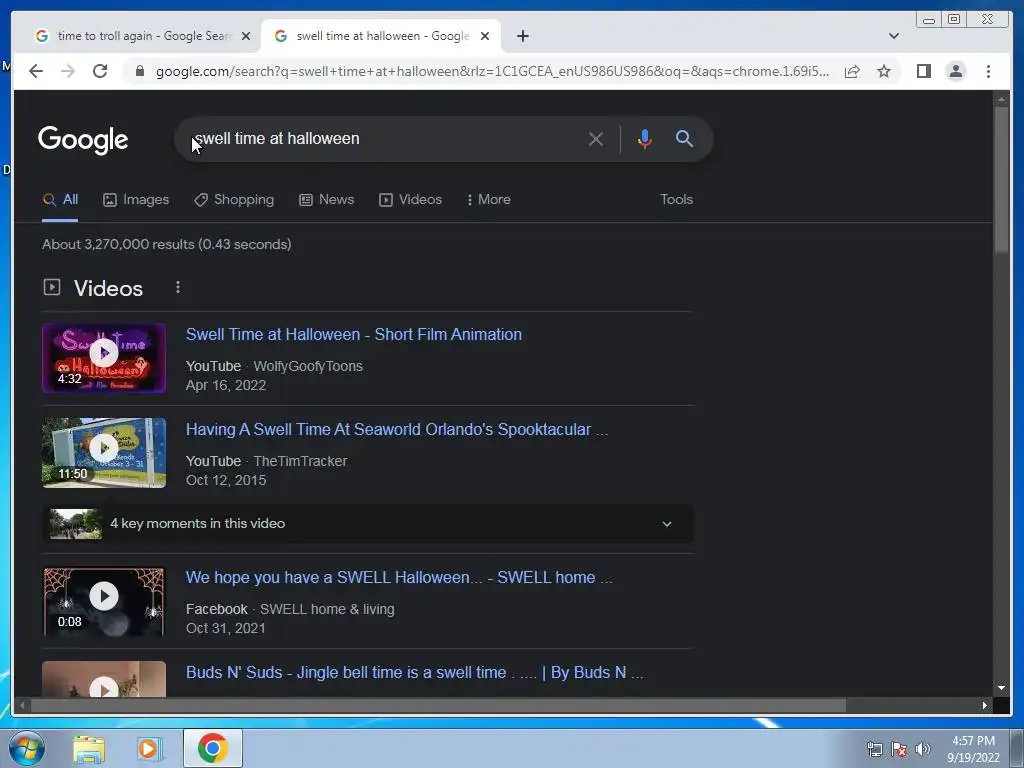Click 'TheTimTracker' channel text

(300, 461)
